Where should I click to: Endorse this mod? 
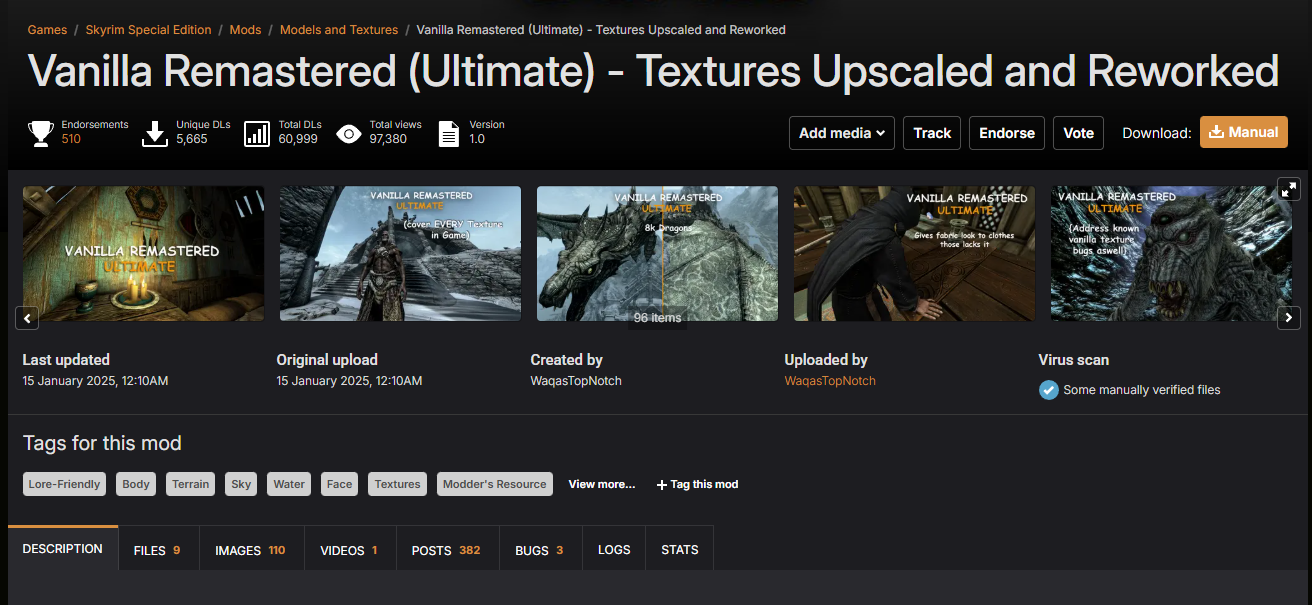pos(1007,133)
